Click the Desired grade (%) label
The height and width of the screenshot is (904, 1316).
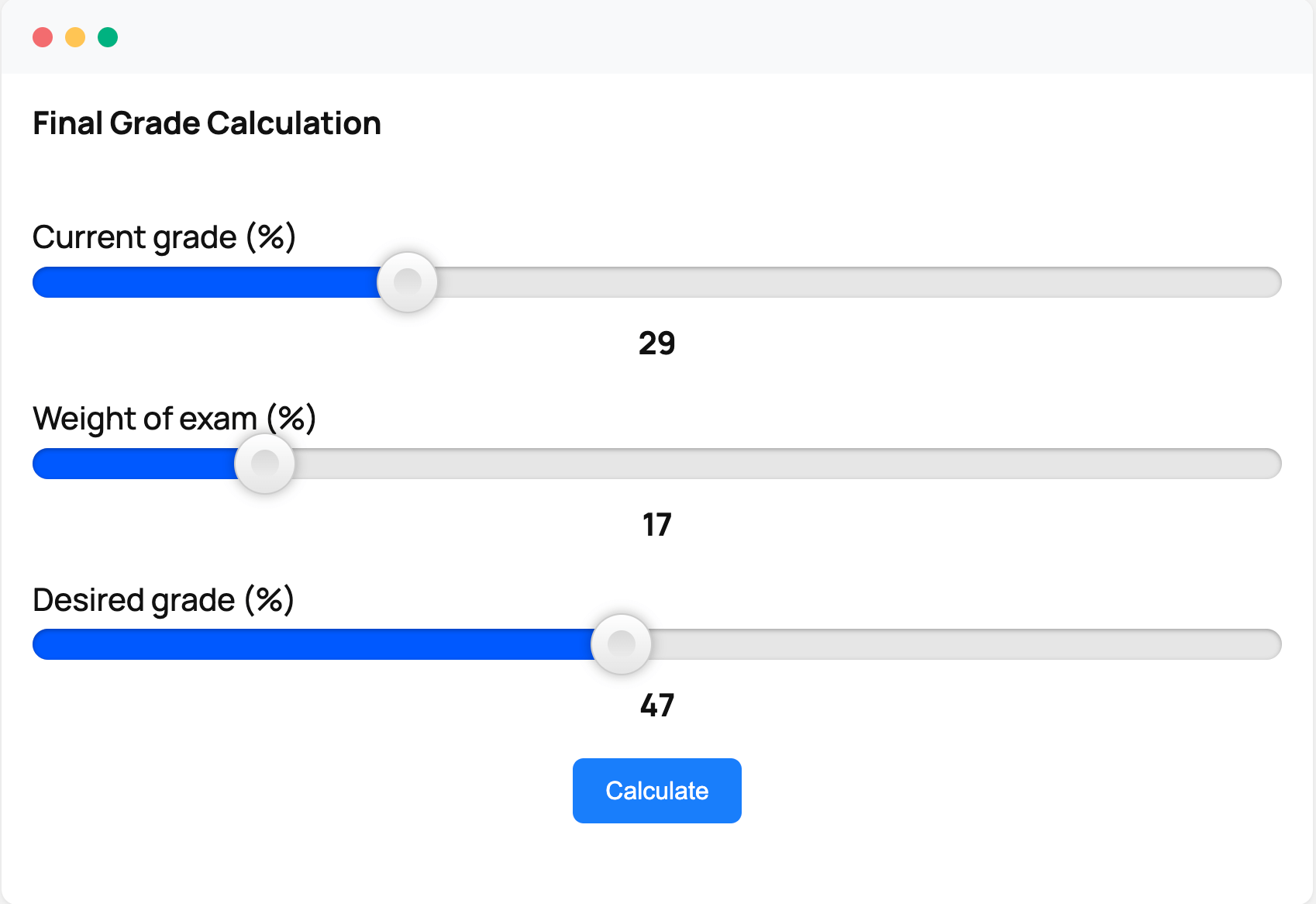(164, 600)
